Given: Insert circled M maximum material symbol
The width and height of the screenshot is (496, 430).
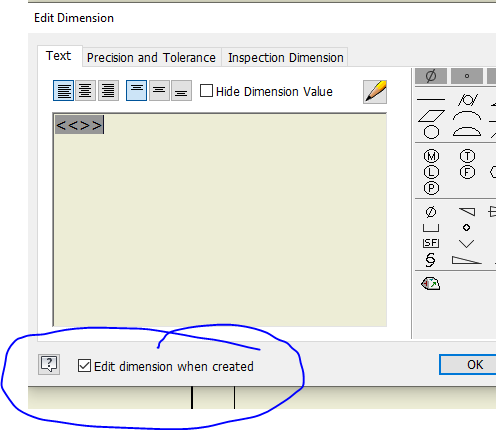Looking at the screenshot, I should (x=431, y=156).
